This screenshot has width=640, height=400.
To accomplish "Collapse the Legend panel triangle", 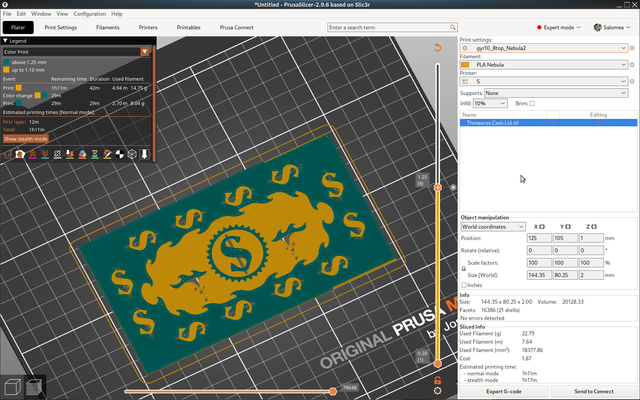I will [x=5, y=41].
